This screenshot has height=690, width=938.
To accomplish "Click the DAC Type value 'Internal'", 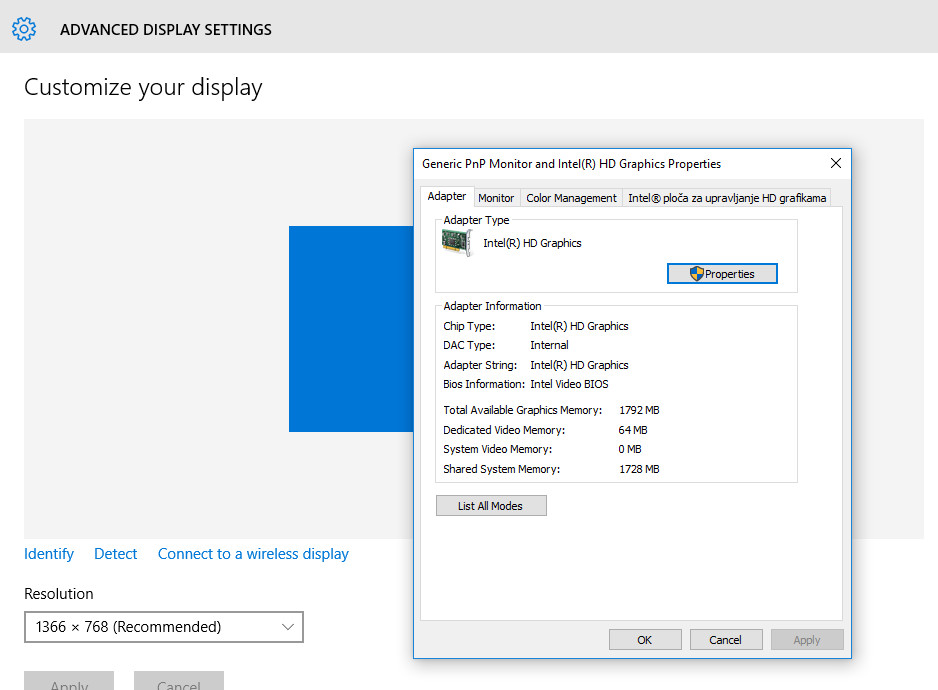I will point(549,345).
